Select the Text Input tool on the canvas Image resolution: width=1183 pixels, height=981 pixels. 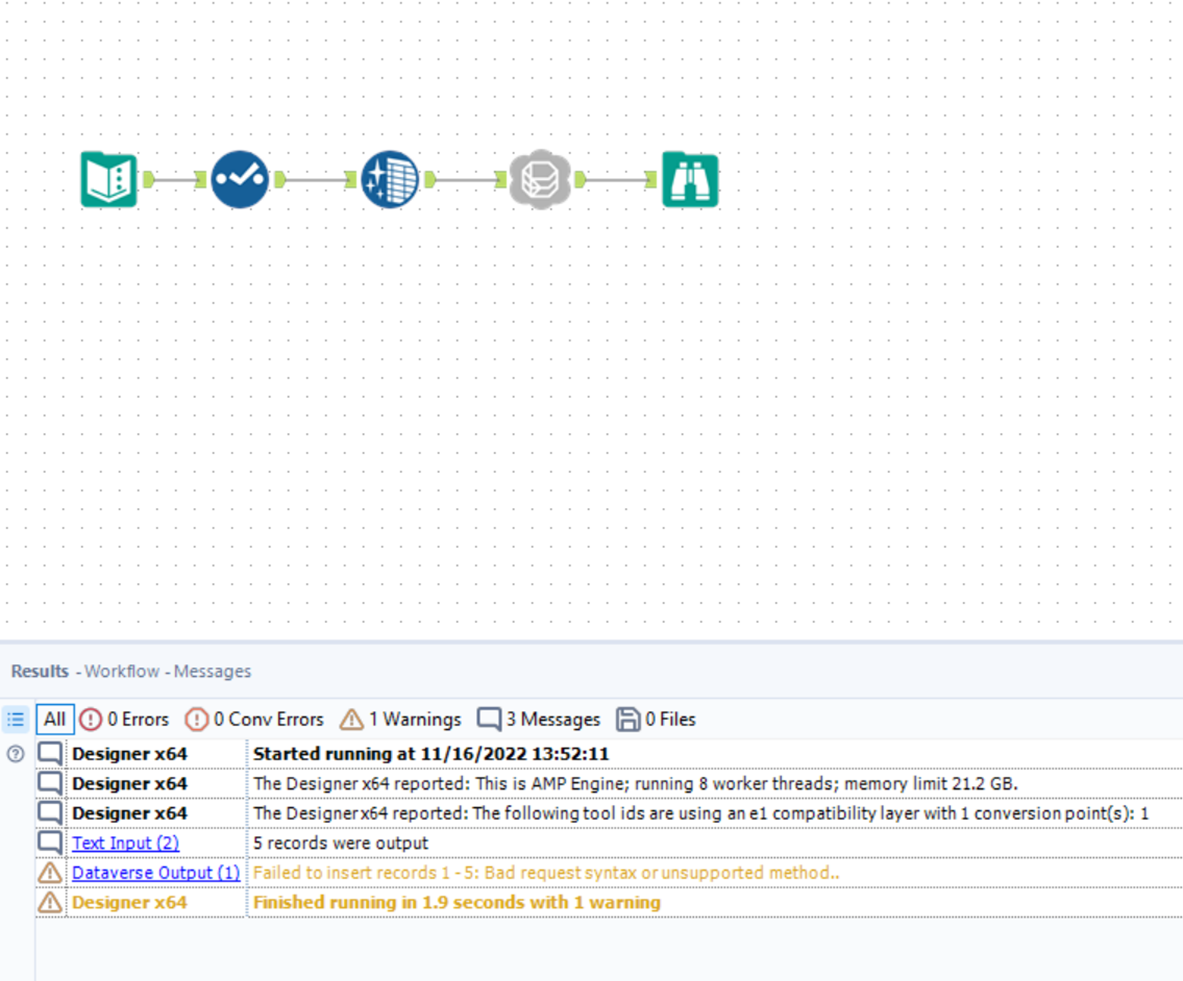click(x=108, y=180)
